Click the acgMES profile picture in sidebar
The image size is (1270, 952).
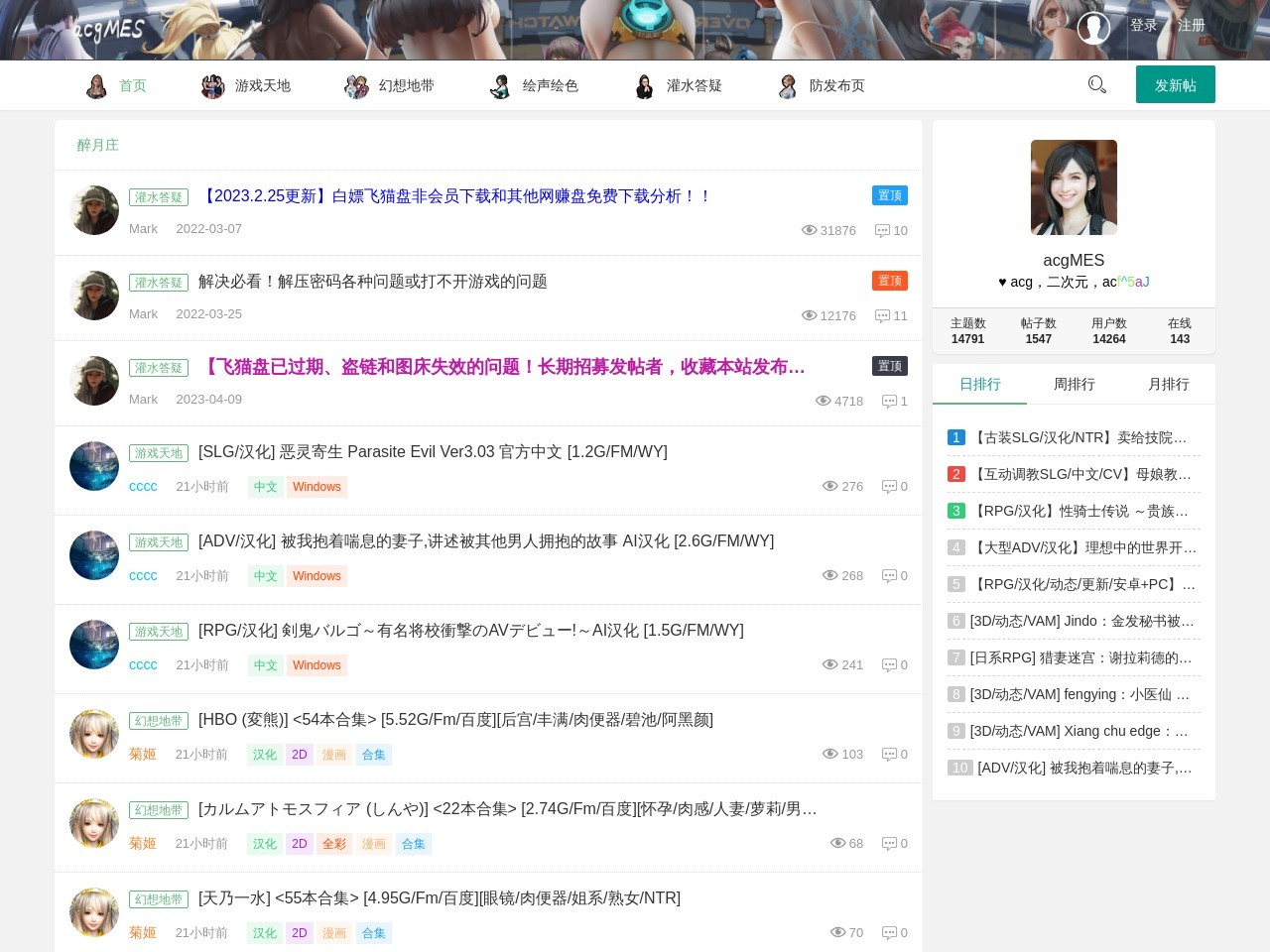click(1074, 187)
